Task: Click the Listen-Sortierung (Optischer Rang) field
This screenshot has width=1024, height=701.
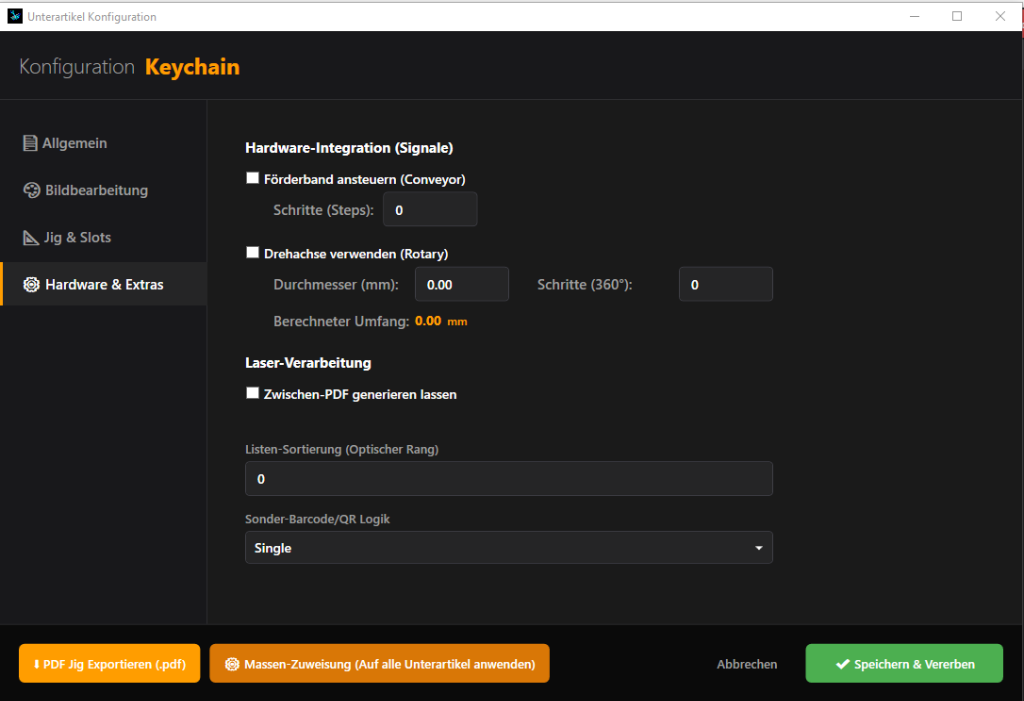Action: point(509,479)
